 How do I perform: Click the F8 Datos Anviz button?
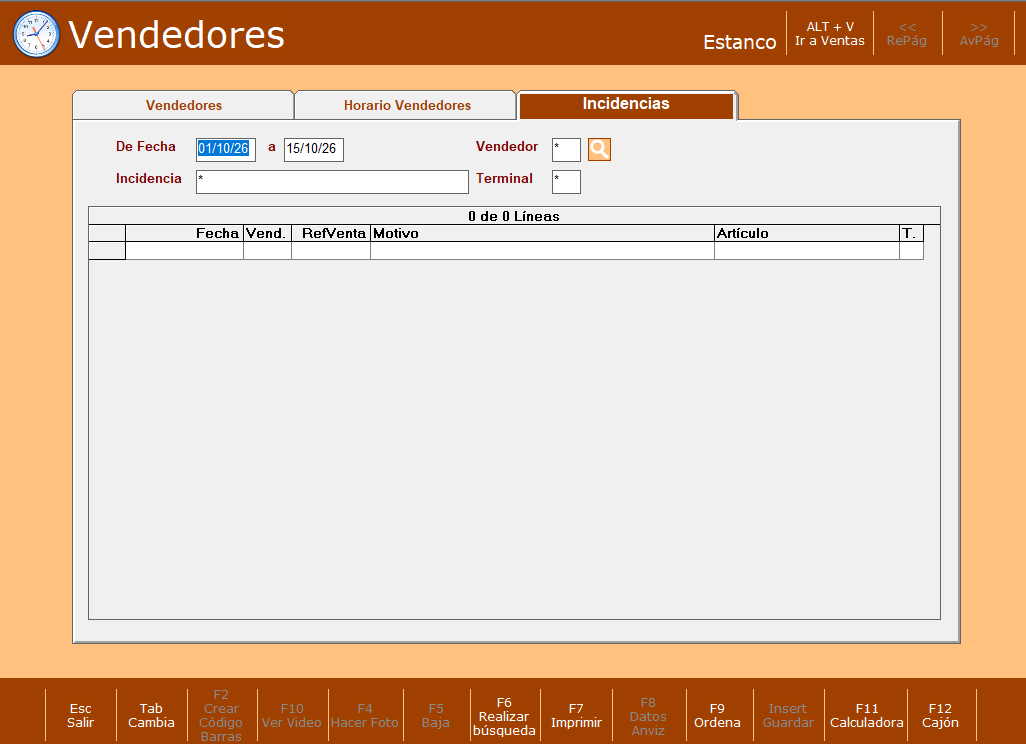point(648,716)
